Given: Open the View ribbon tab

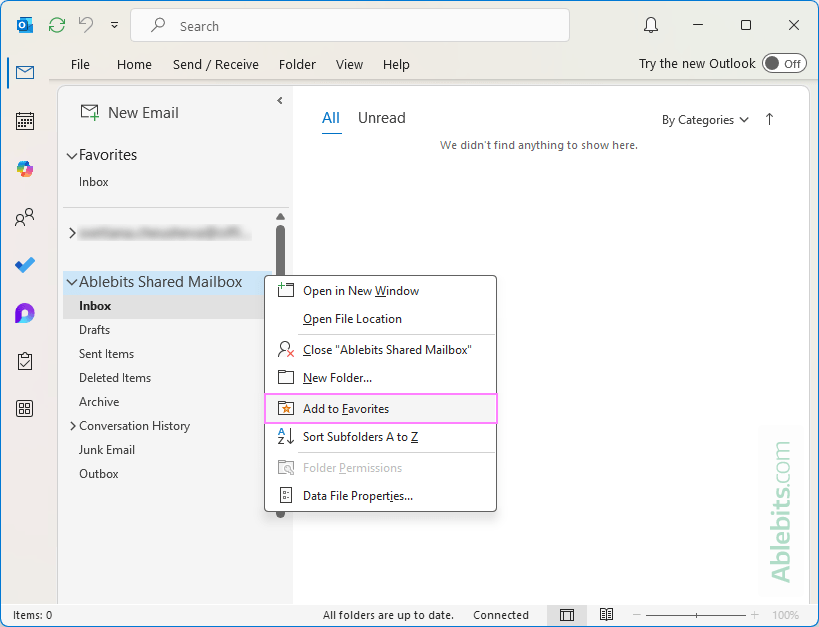Looking at the screenshot, I should pyautogui.click(x=349, y=64).
